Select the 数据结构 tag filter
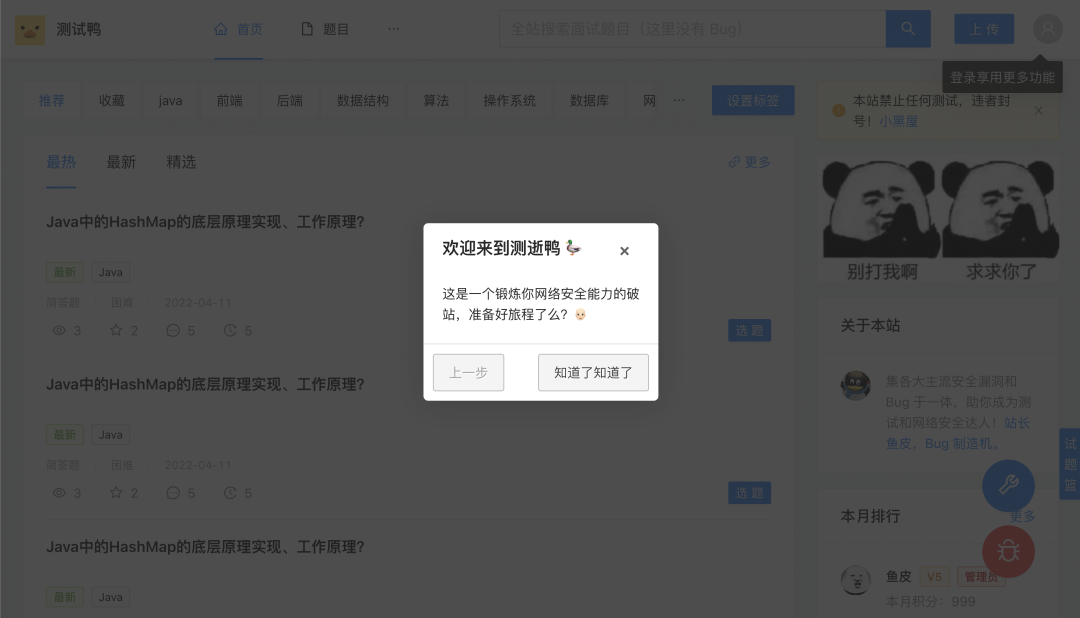The image size is (1080, 618). (362, 100)
